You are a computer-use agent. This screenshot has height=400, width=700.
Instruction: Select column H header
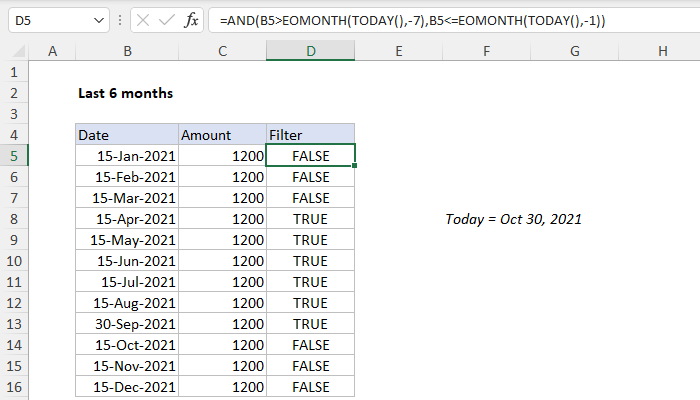[x=663, y=51]
